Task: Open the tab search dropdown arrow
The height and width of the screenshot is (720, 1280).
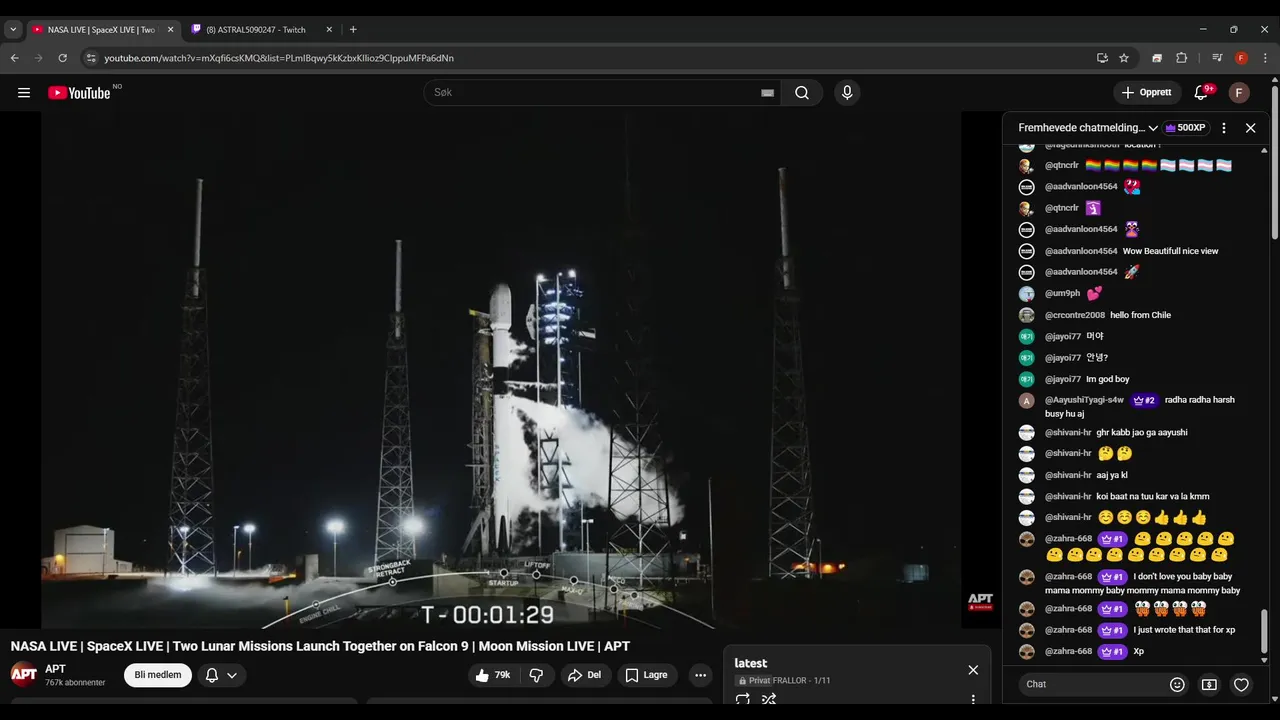Action: click(13, 30)
